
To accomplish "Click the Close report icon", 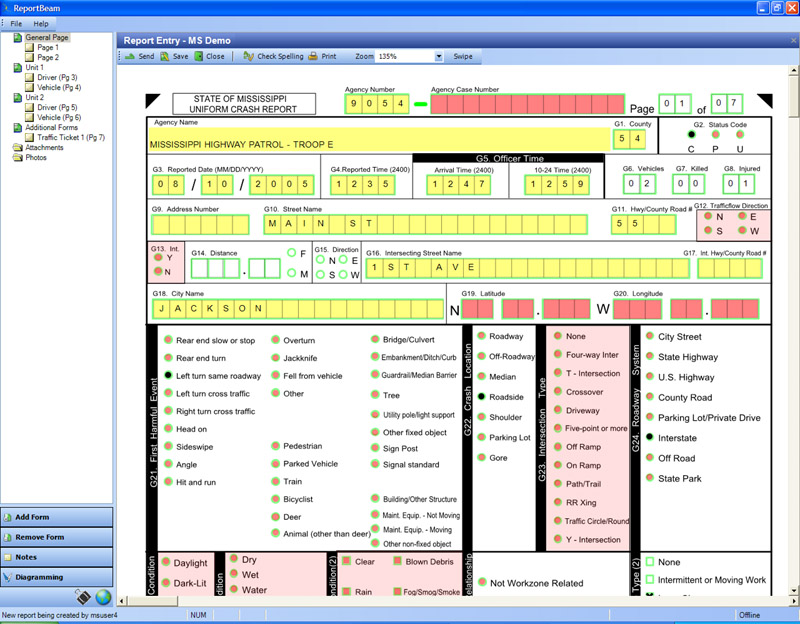I will point(198,56).
